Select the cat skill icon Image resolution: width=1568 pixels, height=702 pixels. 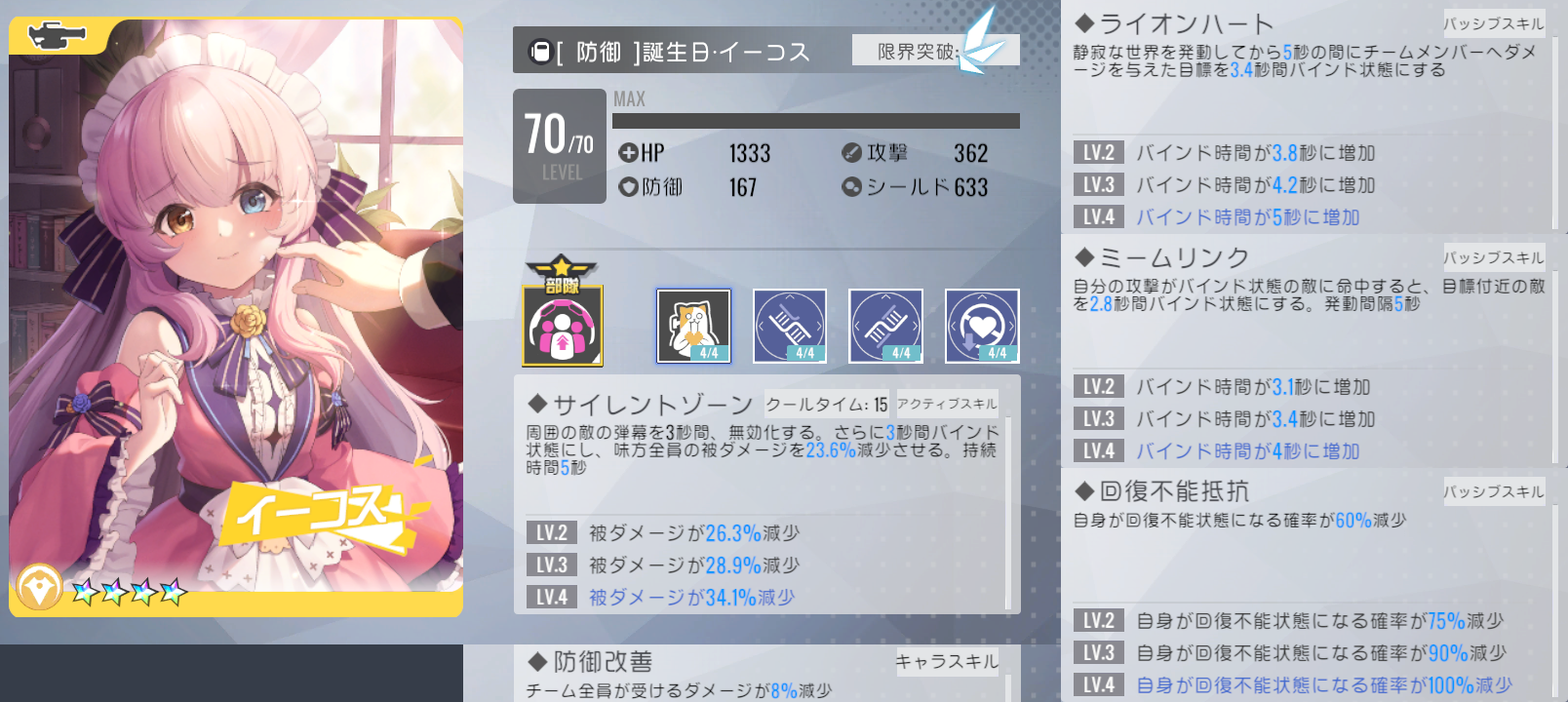tap(693, 326)
